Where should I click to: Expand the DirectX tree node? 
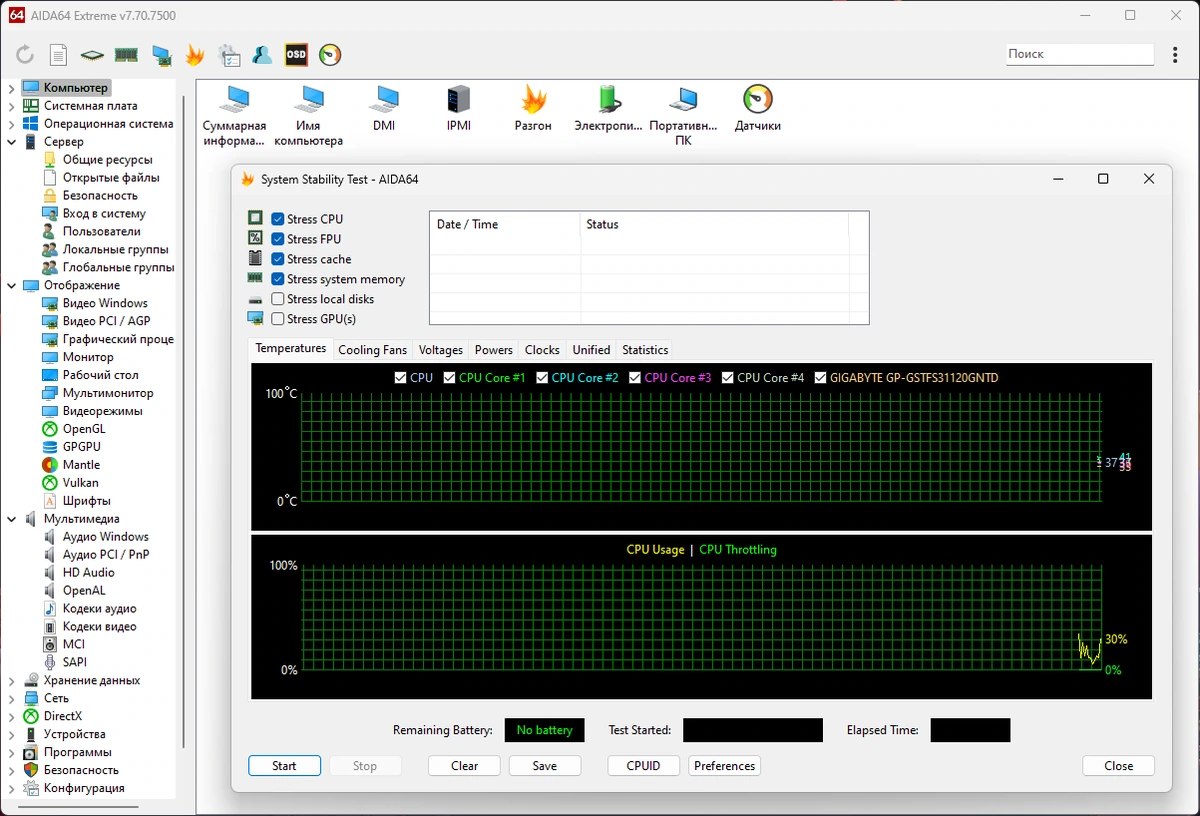point(11,717)
